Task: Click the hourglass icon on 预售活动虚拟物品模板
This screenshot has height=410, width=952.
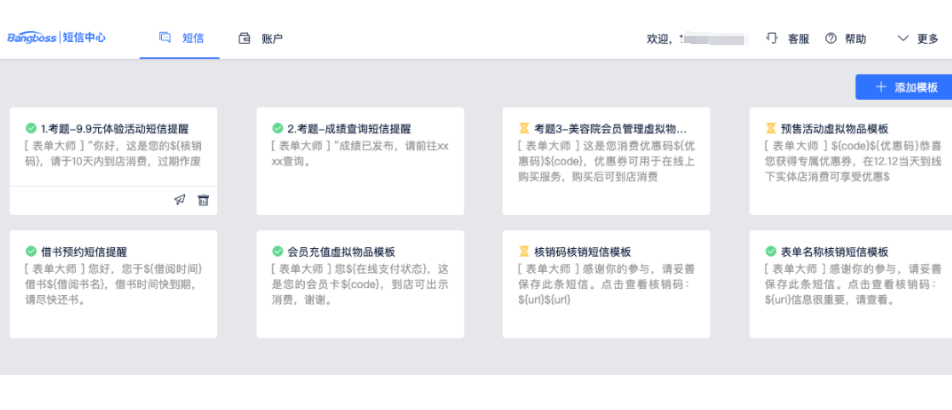Action: point(770,128)
